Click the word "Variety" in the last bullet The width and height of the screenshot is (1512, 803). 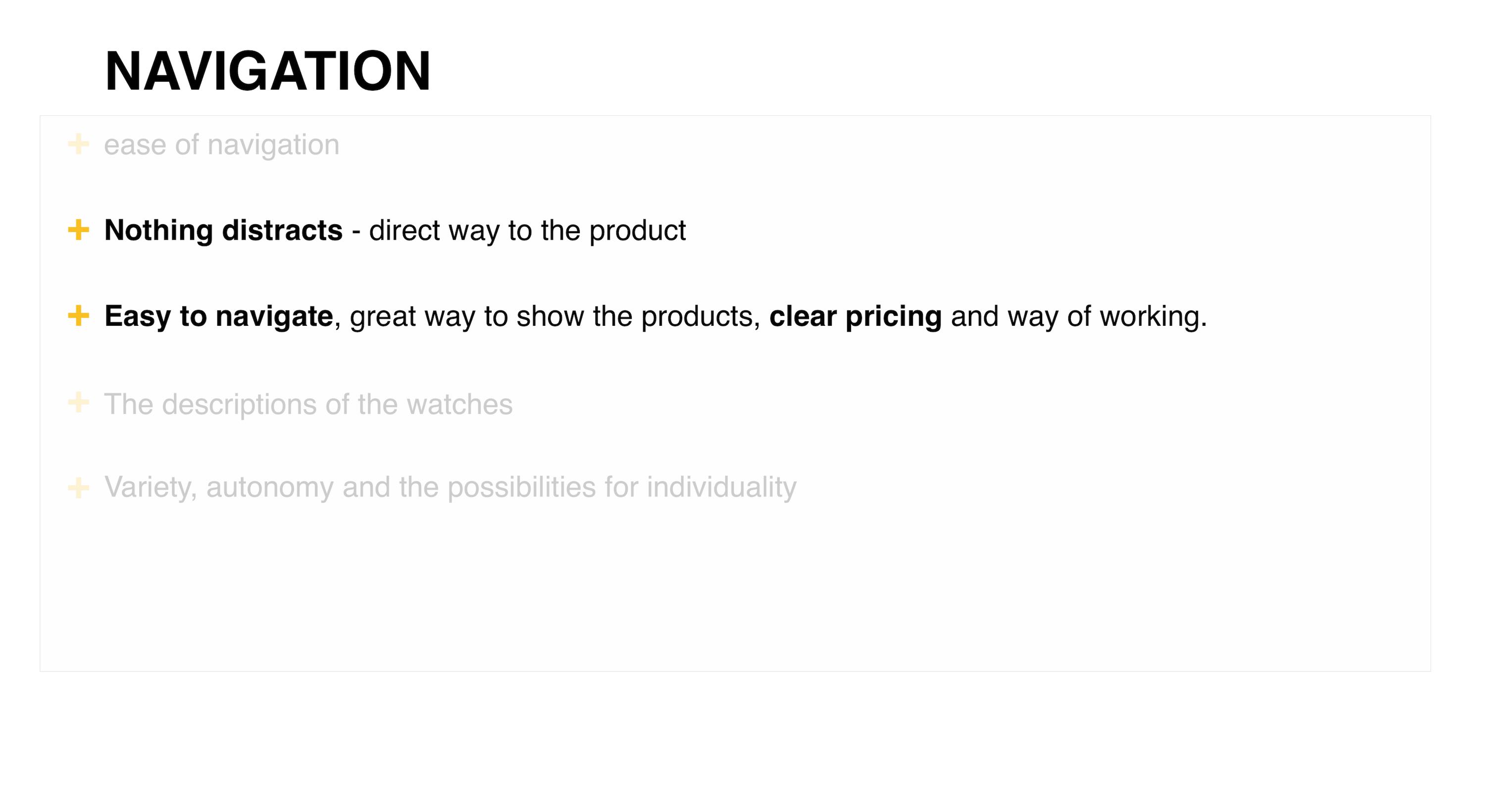coord(150,487)
